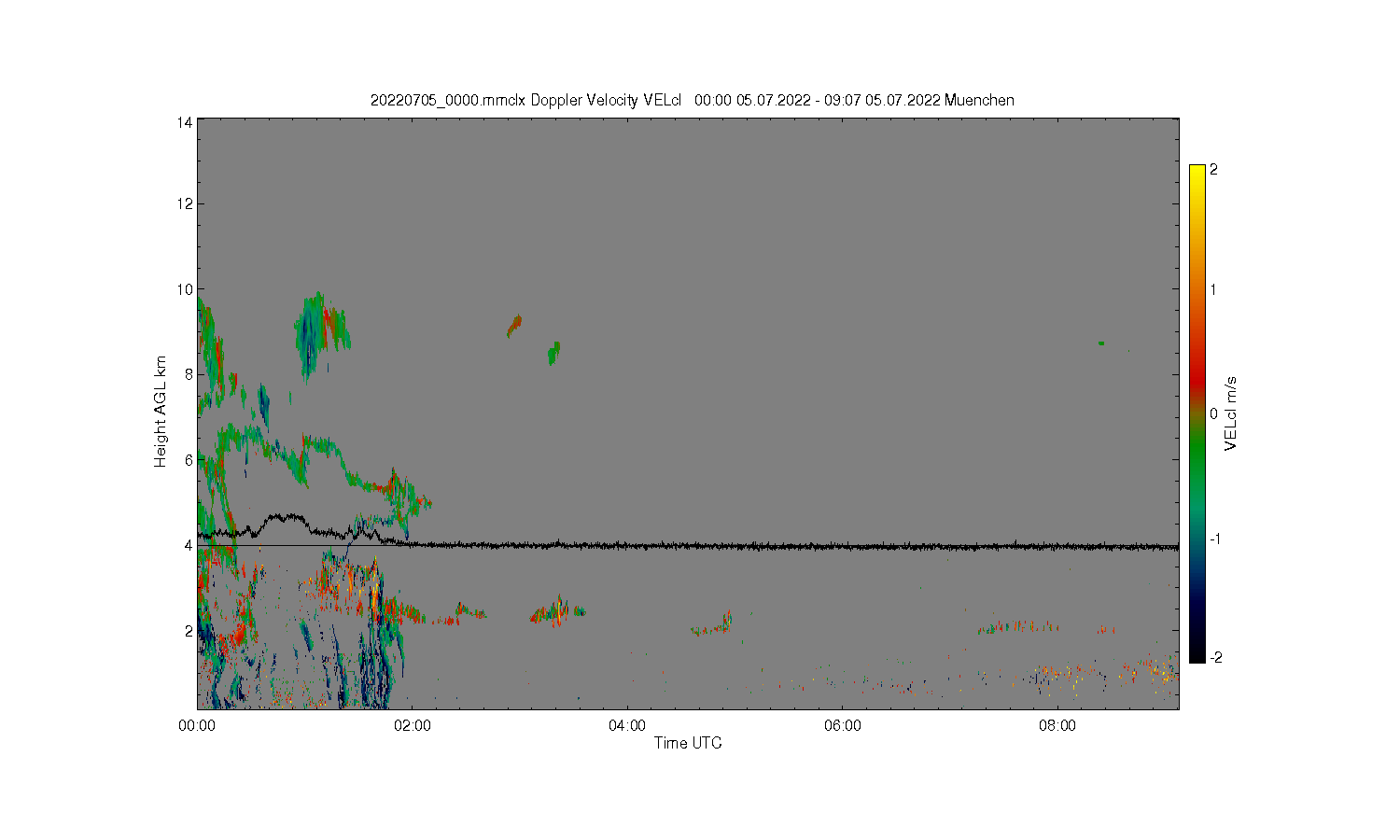Click the colorbar tick label '0'
This screenshot has height=840, width=1400.
tap(1213, 413)
